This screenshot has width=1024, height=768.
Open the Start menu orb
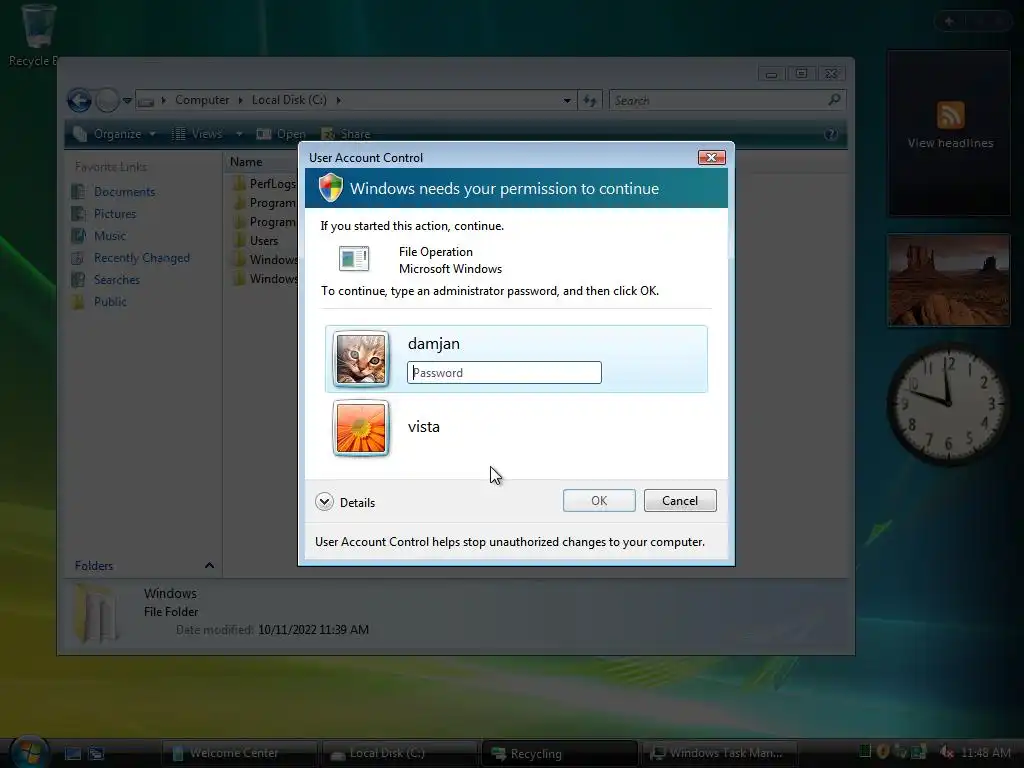[29, 751]
